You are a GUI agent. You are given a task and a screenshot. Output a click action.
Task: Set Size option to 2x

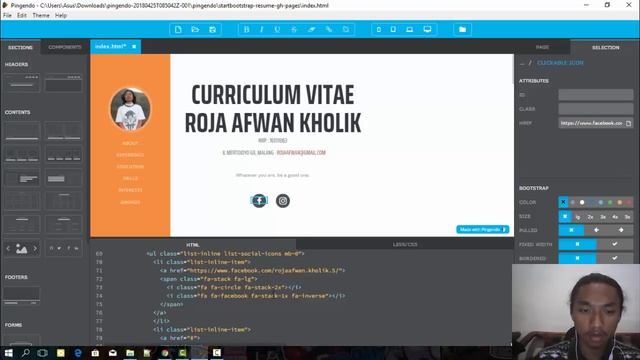click(590, 217)
